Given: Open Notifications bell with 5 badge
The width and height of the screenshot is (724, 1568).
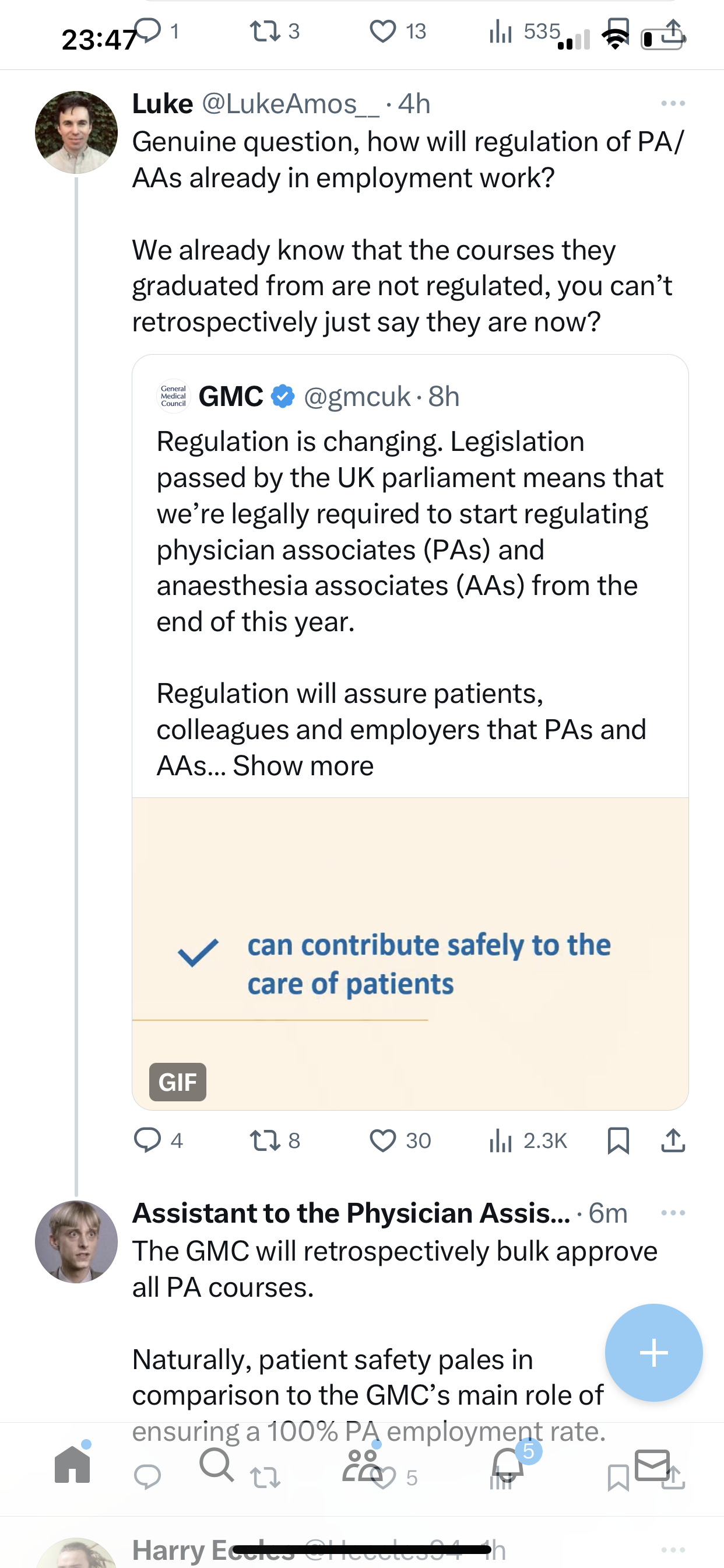Looking at the screenshot, I should 508,1464.
